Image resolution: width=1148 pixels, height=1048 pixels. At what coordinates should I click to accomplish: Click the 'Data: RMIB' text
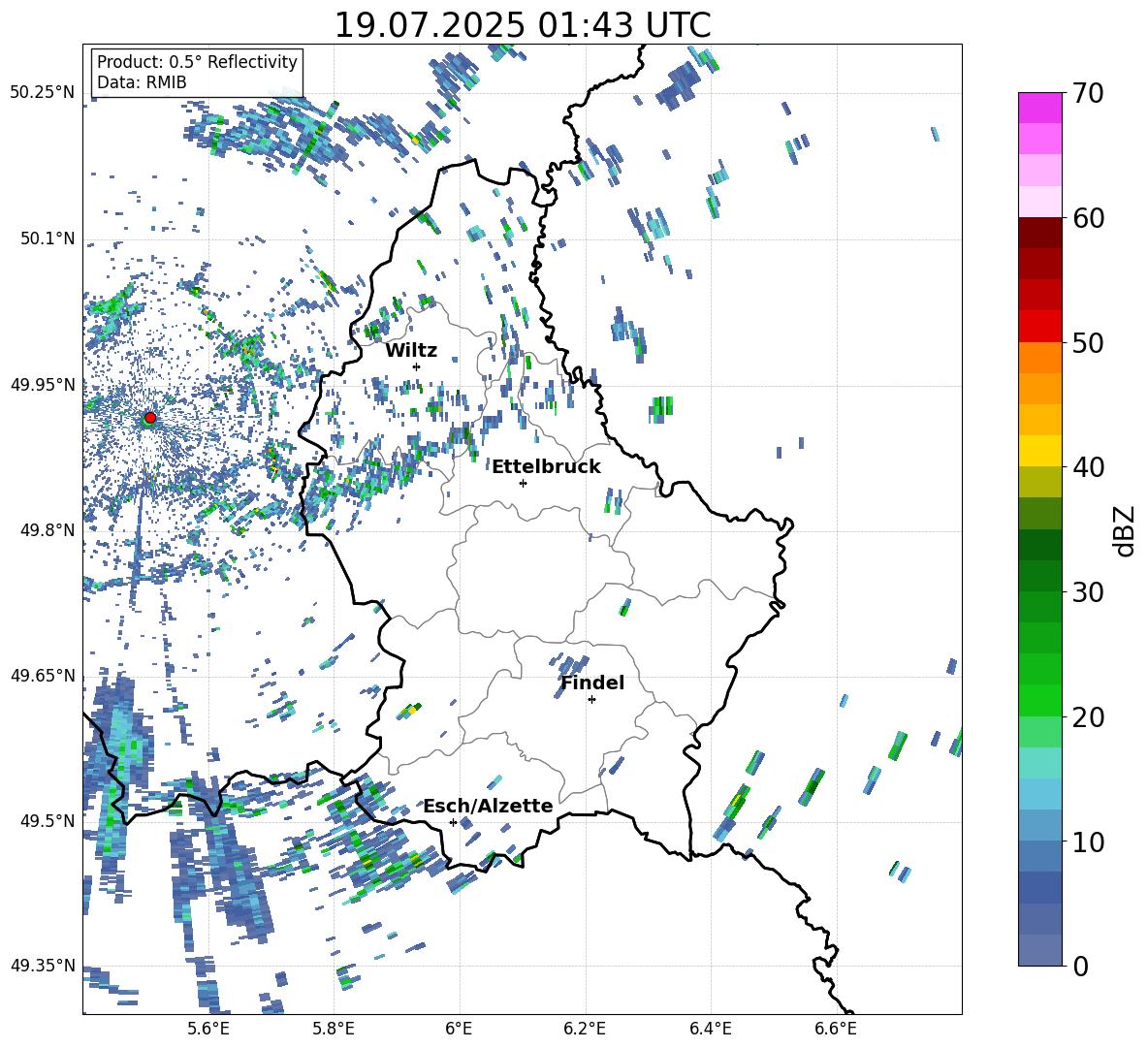pos(142,82)
